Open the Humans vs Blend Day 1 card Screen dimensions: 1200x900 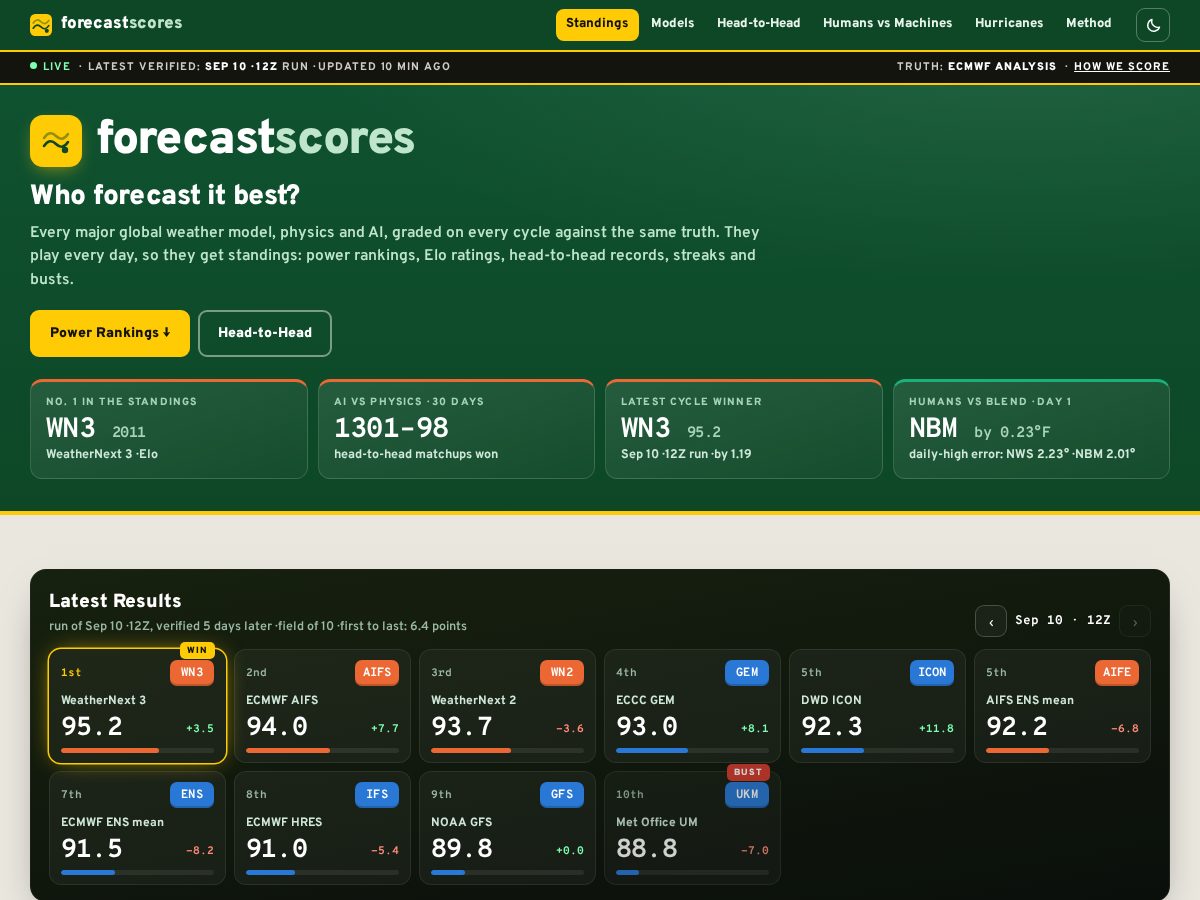coord(1031,429)
